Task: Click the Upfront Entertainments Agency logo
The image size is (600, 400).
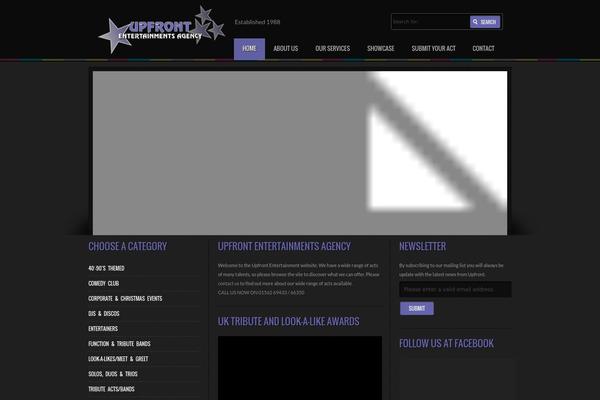Action: (161, 30)
